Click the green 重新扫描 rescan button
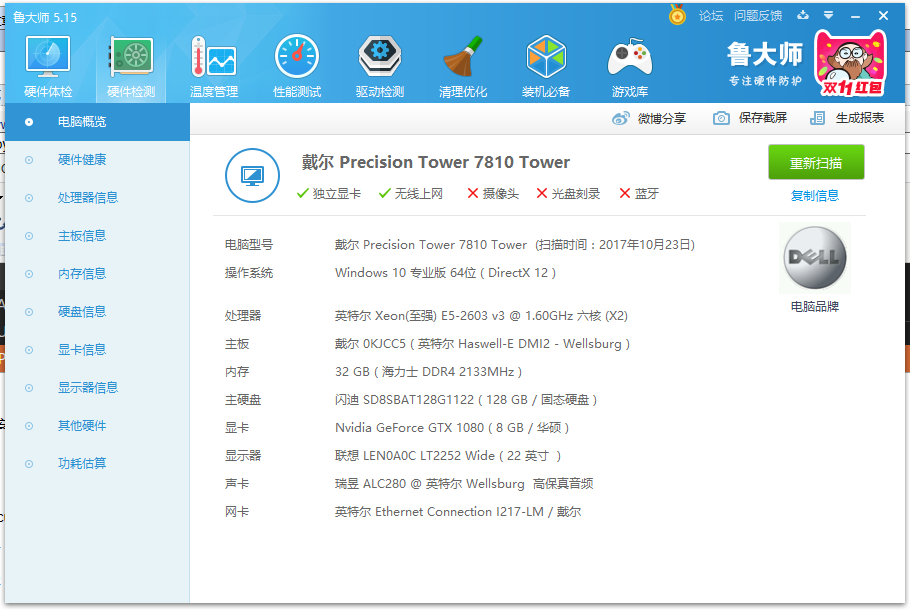 [x=816, y=163]
